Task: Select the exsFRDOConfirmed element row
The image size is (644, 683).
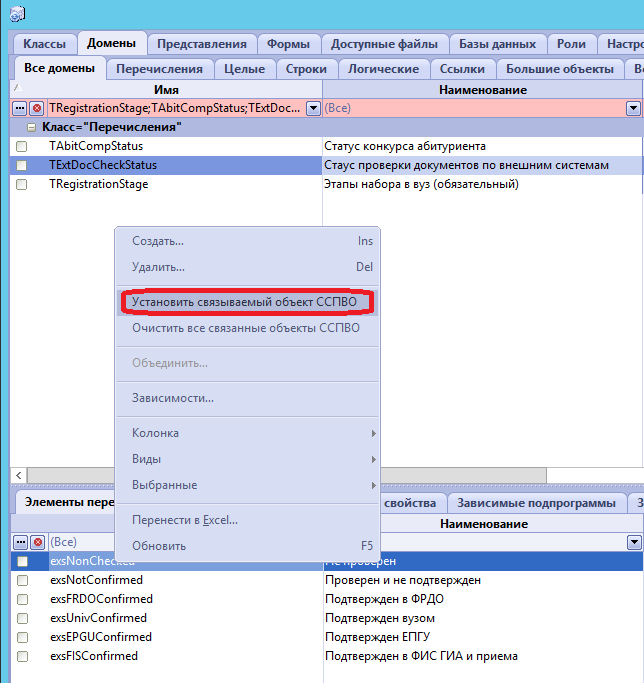Action: click(x=102, y=599)
